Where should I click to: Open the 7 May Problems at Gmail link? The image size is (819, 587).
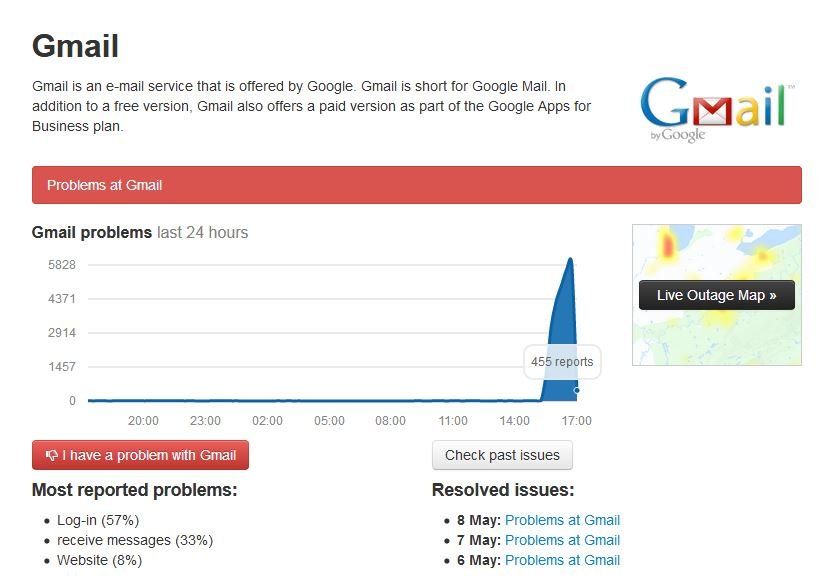pos(562,540)
